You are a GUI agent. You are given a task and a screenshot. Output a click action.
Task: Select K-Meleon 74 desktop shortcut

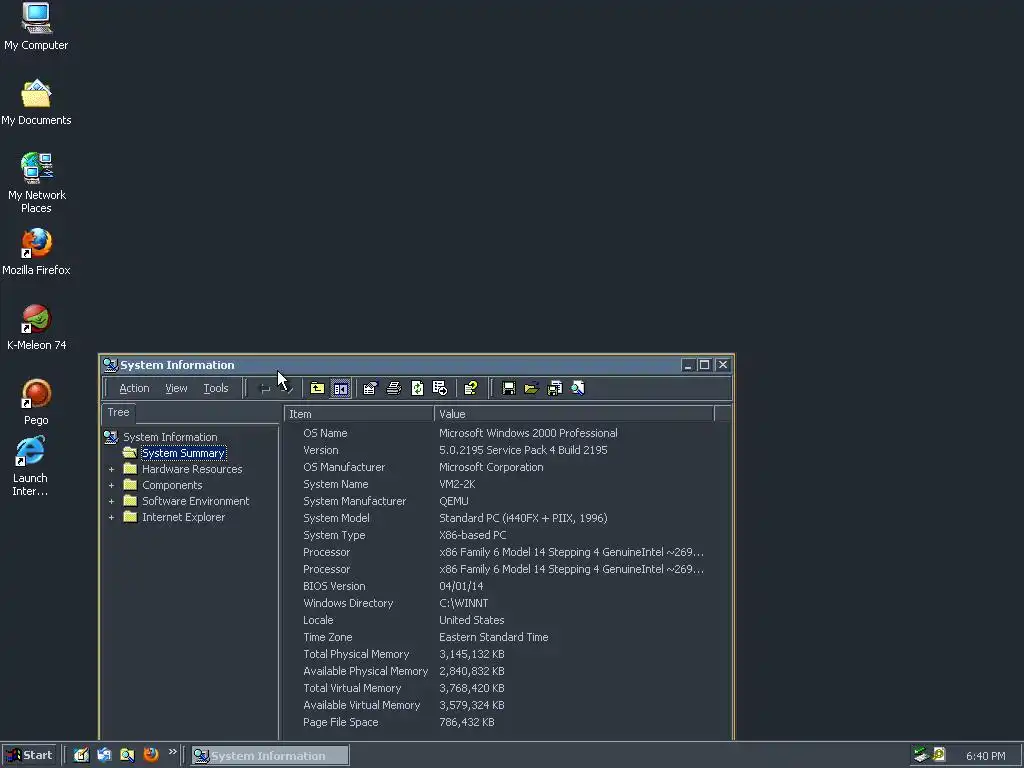pos(36,327)
